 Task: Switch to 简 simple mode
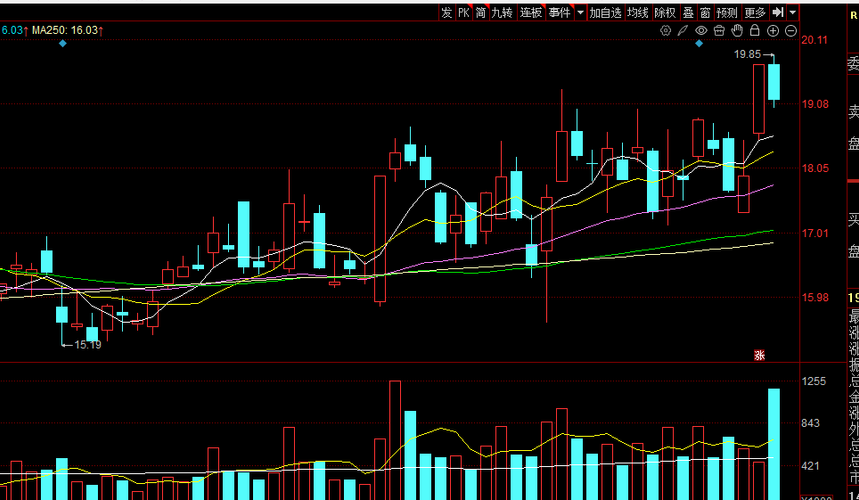[x=481, y=13]
